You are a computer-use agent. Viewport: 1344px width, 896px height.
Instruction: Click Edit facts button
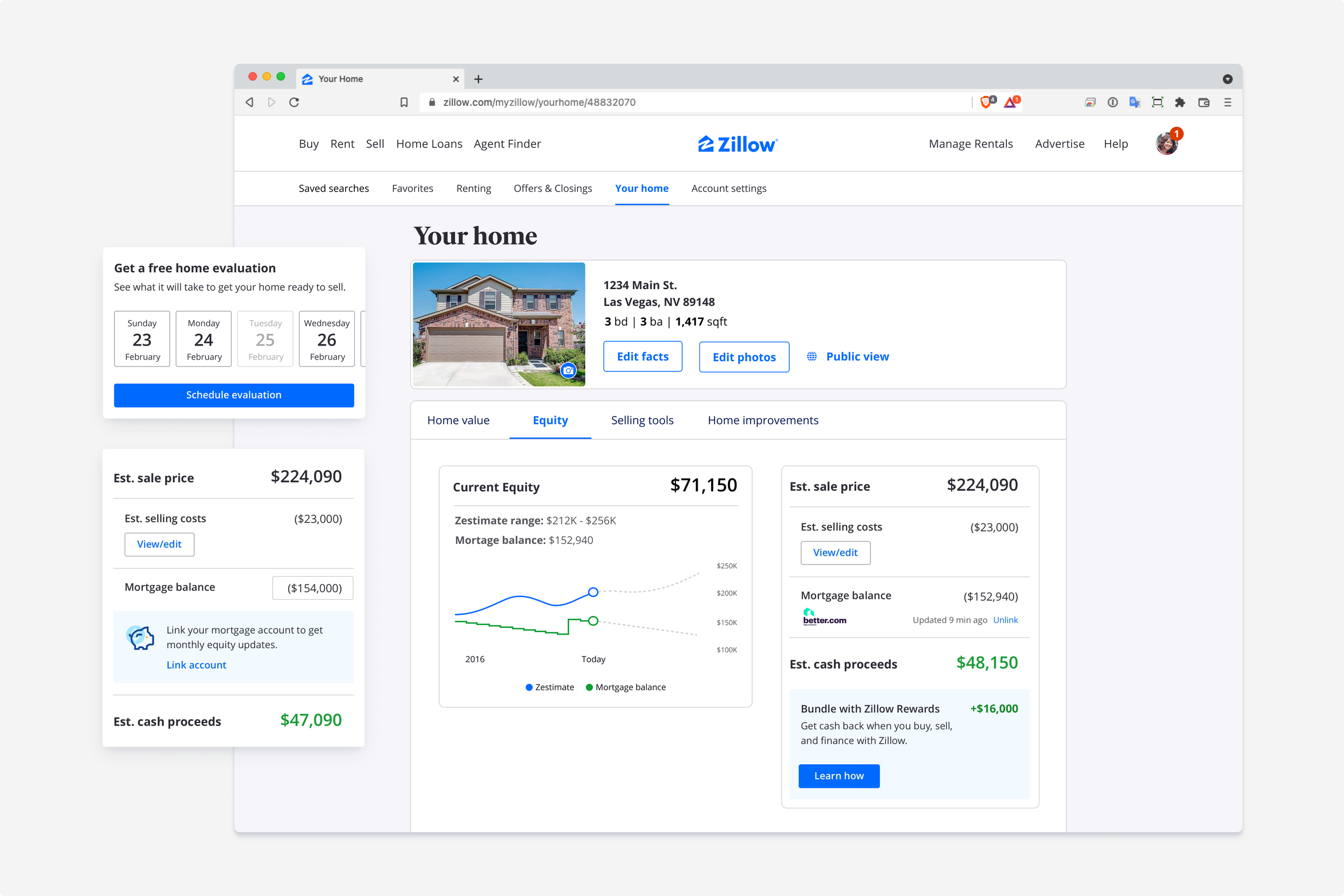(643, 356)
